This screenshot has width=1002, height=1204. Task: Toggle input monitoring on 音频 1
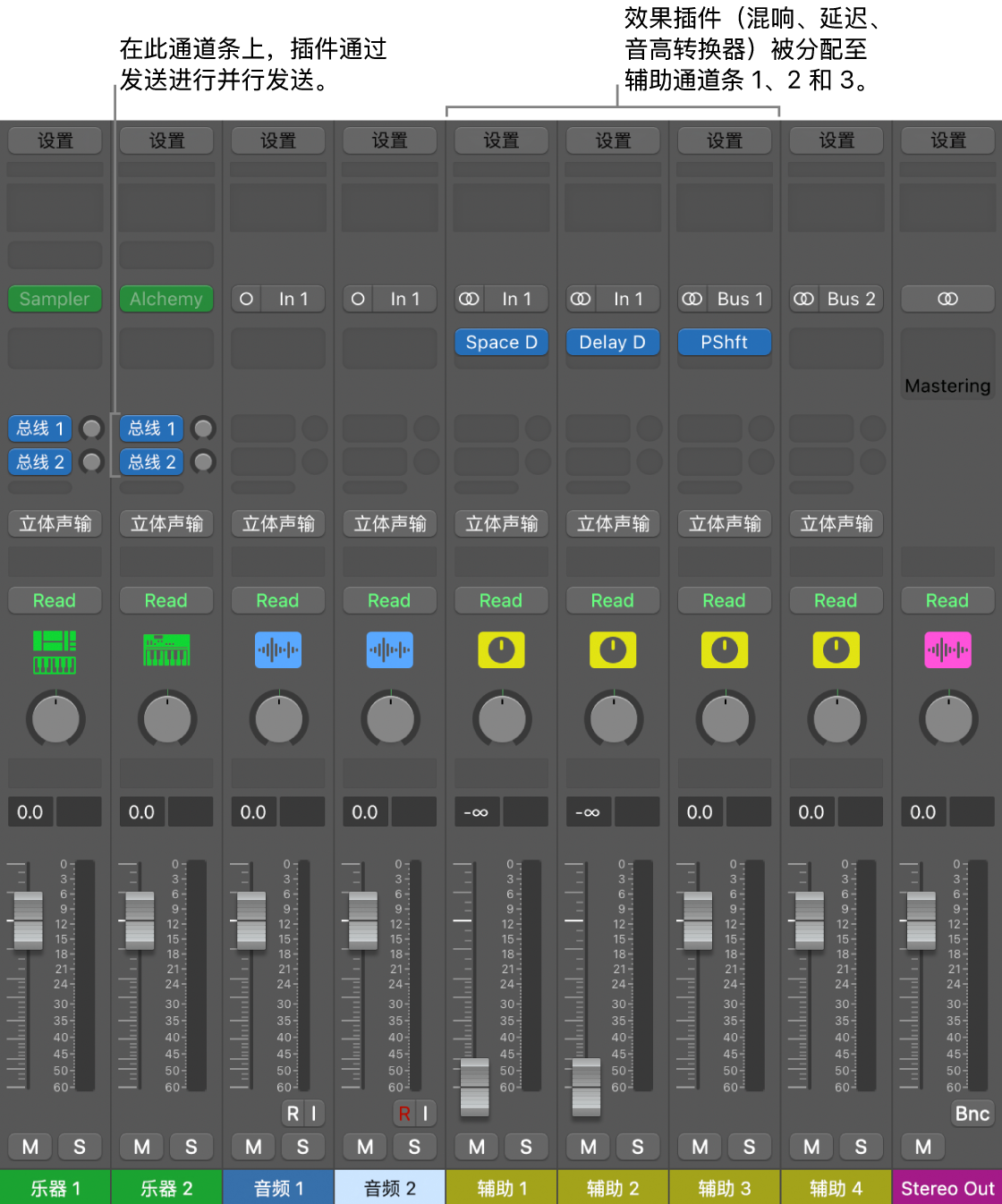click(313, 1114)
